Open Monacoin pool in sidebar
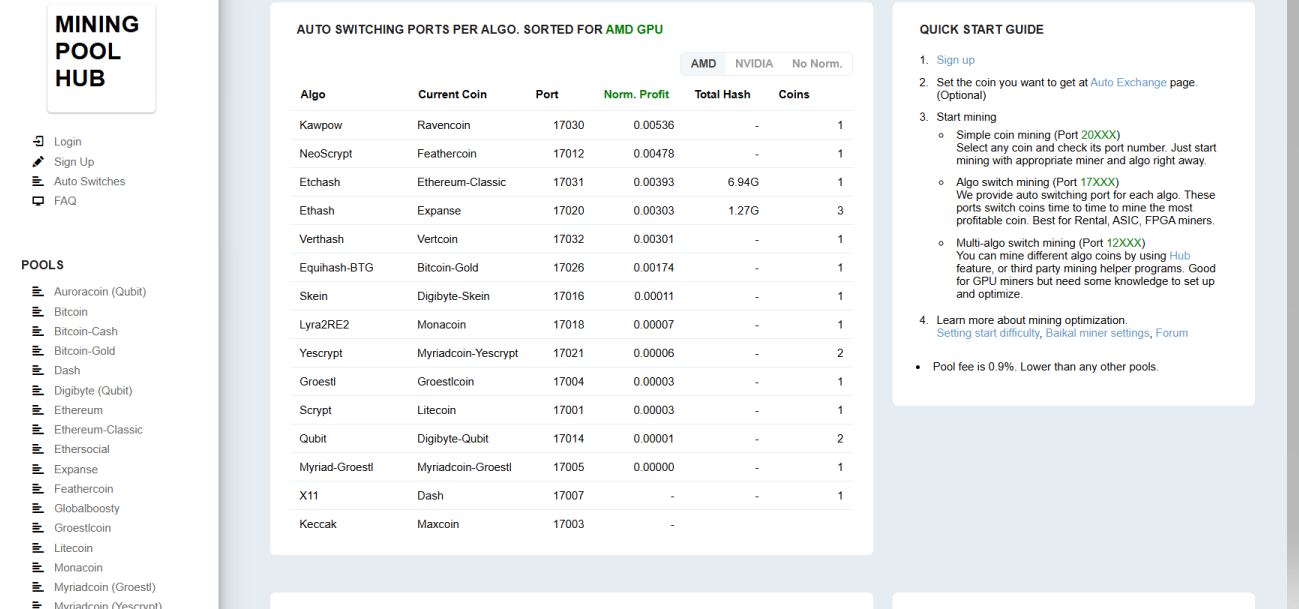This screenshot has height=609, width=1299. [x=78, y=568]
